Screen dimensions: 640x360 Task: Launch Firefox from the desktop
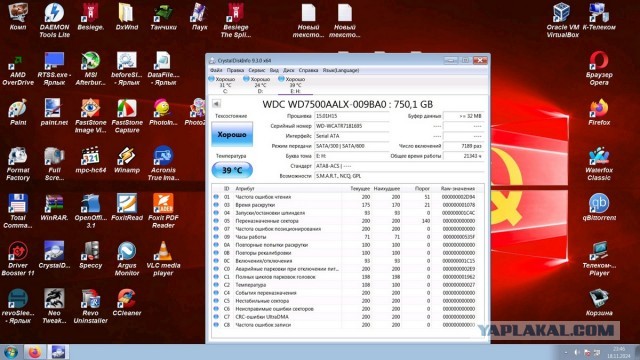pos(599,111)
